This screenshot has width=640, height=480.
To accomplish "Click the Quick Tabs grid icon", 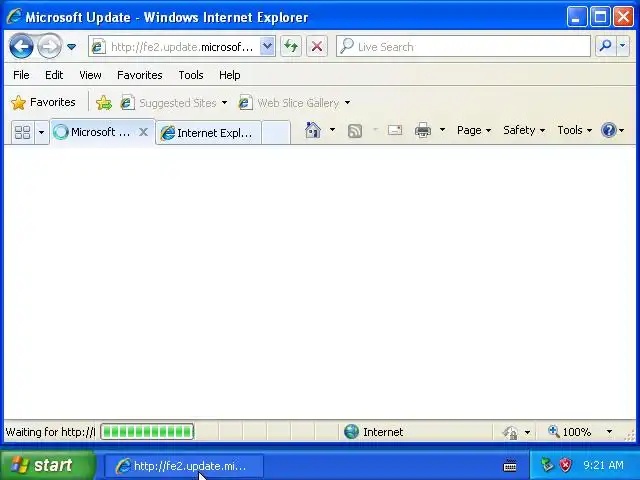I will pyautogui.click(x=22, y=132).
